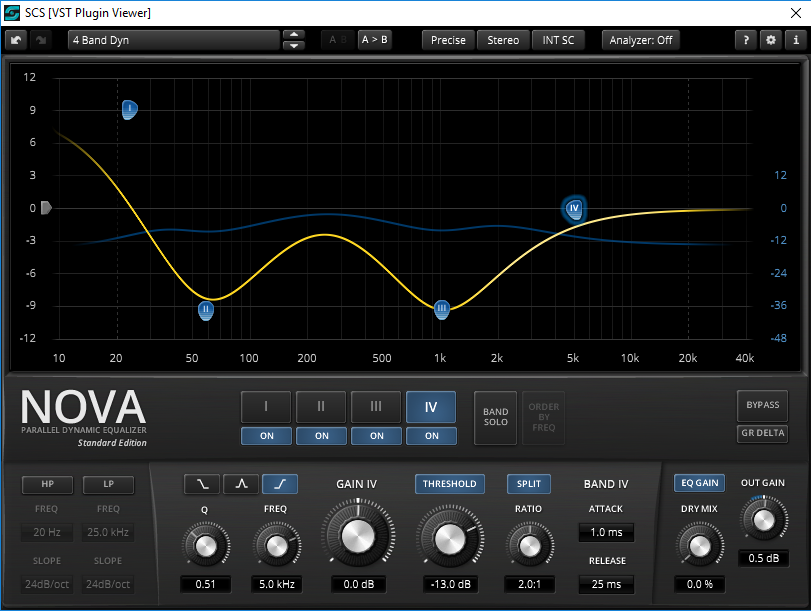This screenshot has width=811, height=611.
Task: Click the out gain value field 0.5 dB
Action: click(763, 558)
